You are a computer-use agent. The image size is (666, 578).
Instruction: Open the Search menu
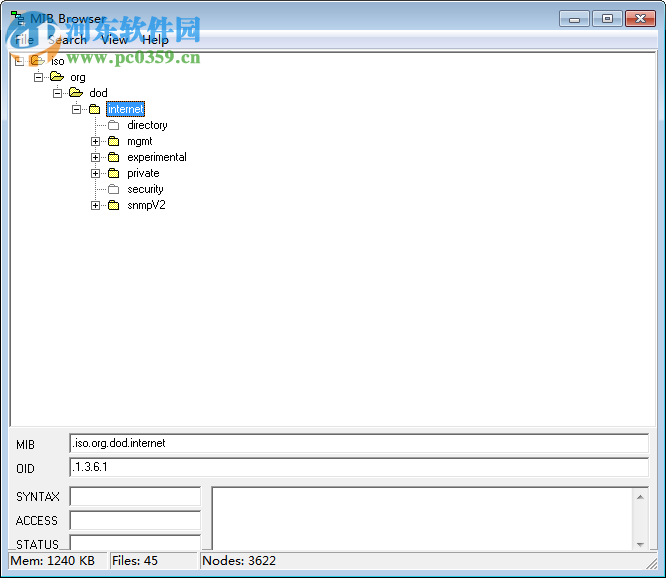pyautogui.click(x=67, y=40)
